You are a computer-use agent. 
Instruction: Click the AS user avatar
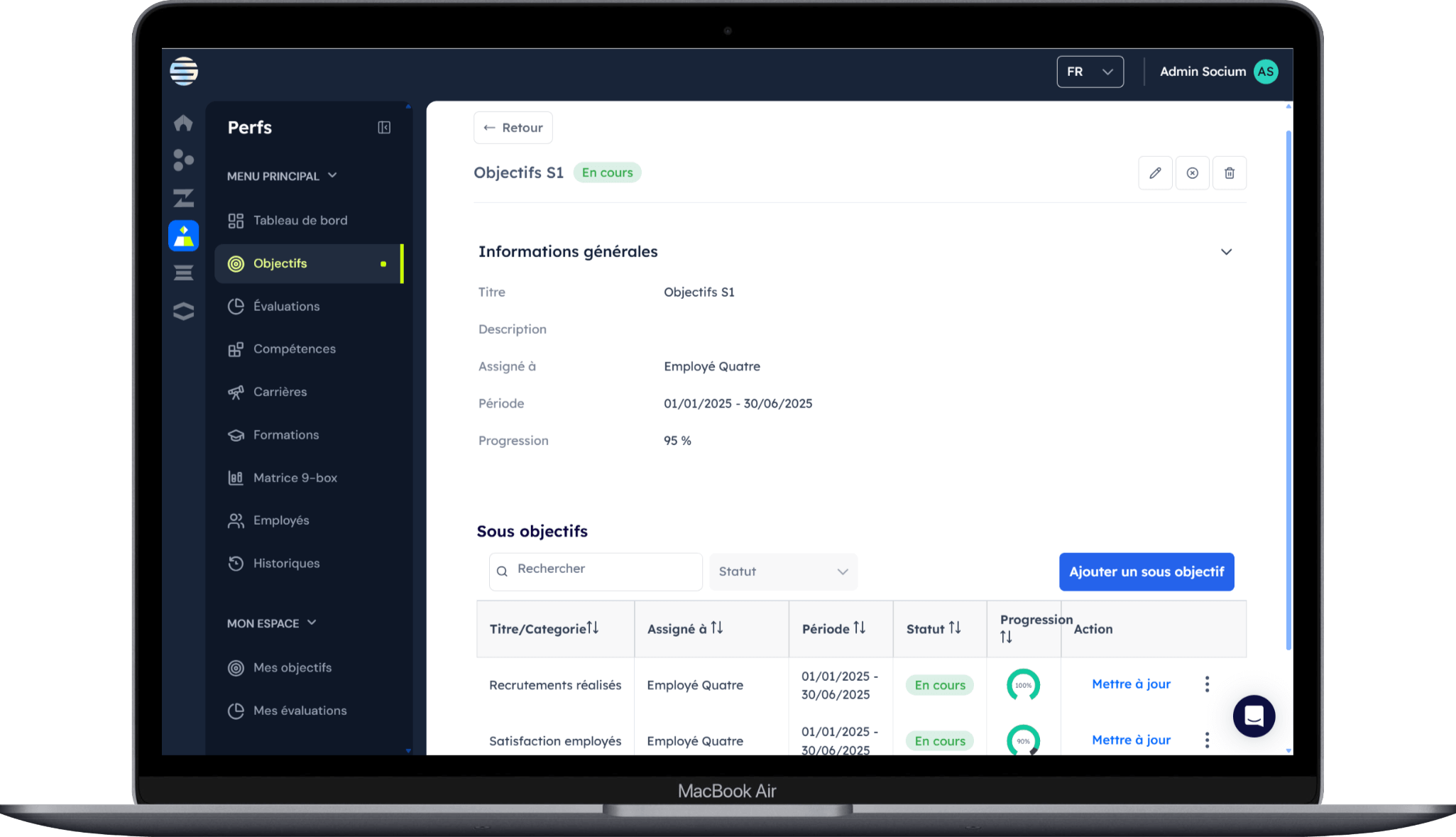coord(1265,71)
